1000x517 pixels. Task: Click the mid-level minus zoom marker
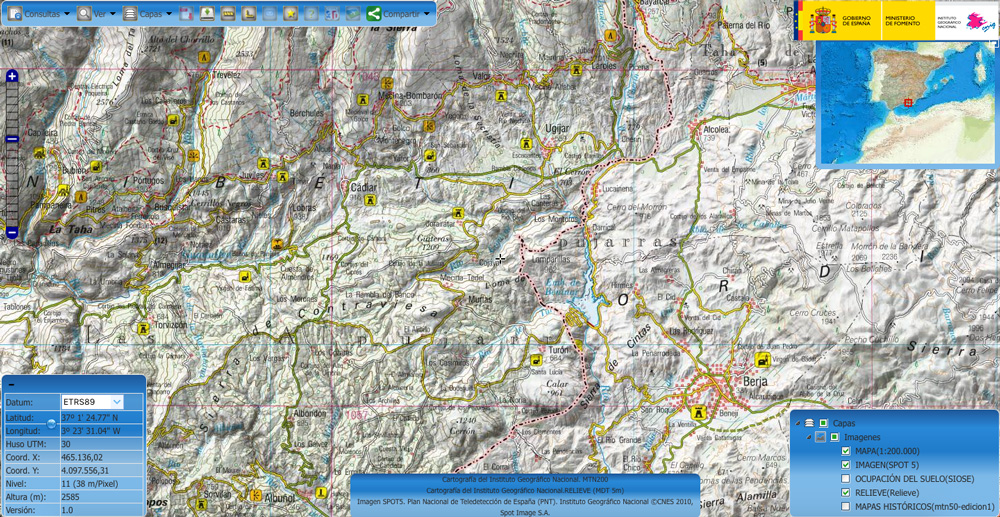(11, 139)
